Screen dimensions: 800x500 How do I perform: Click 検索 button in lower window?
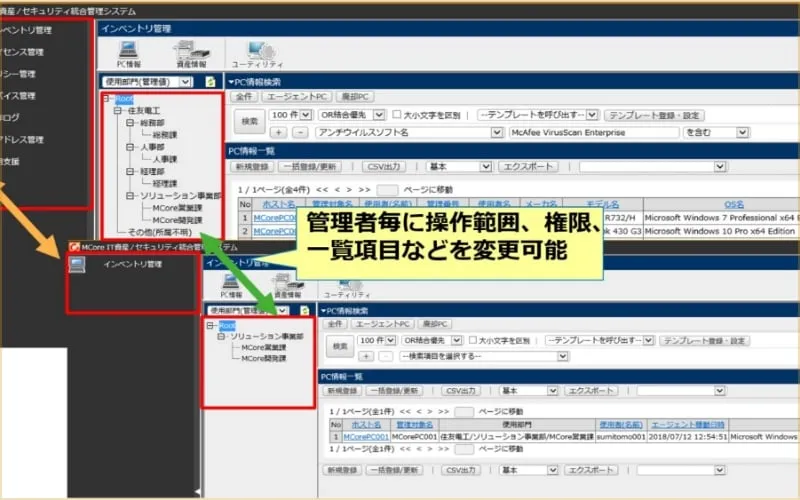click(340, 346)
